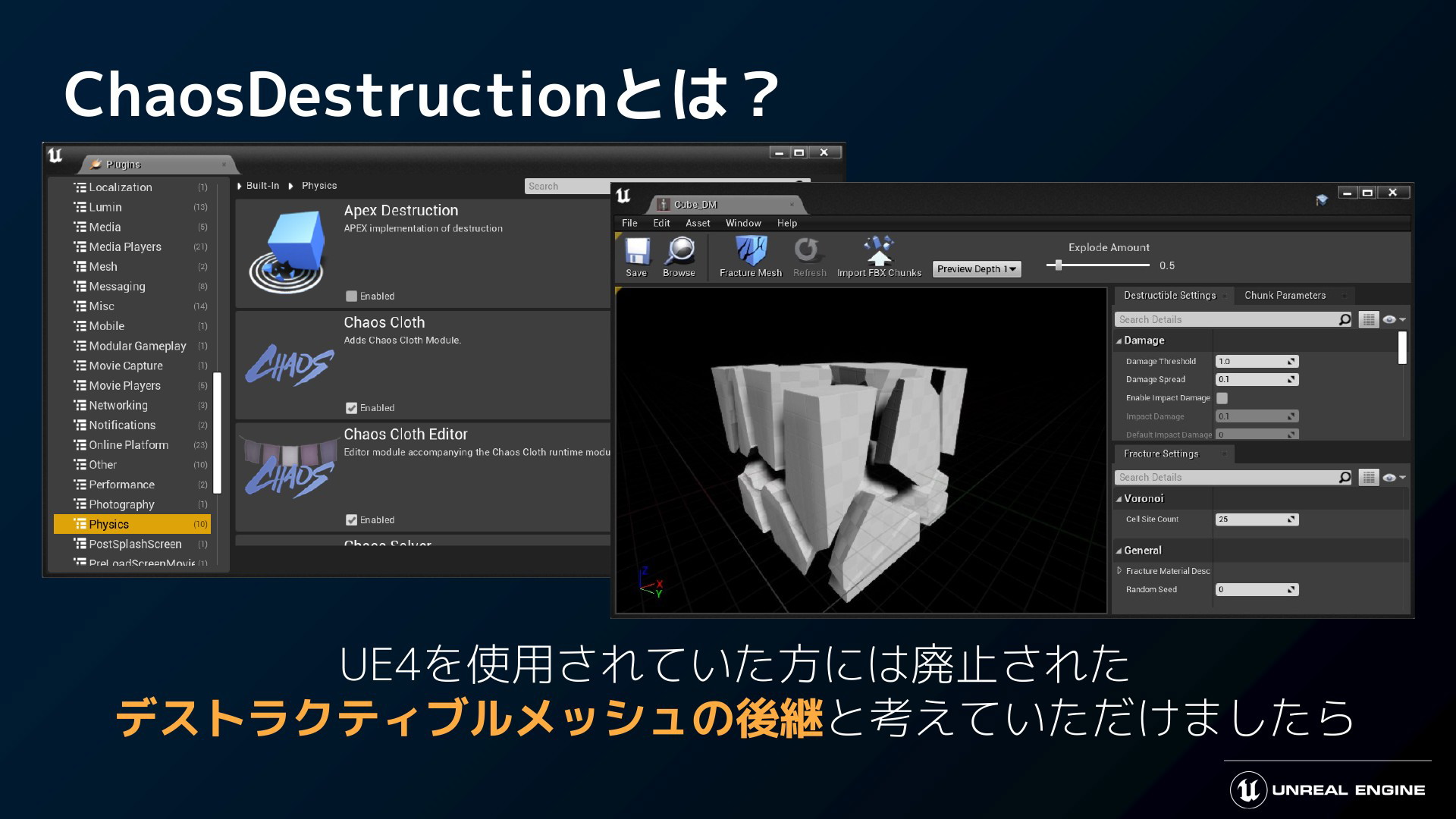The image size is (1456, 819).
Task: Click search magnifier in Fracture Settings
Action: click(x=1345, y=477)
